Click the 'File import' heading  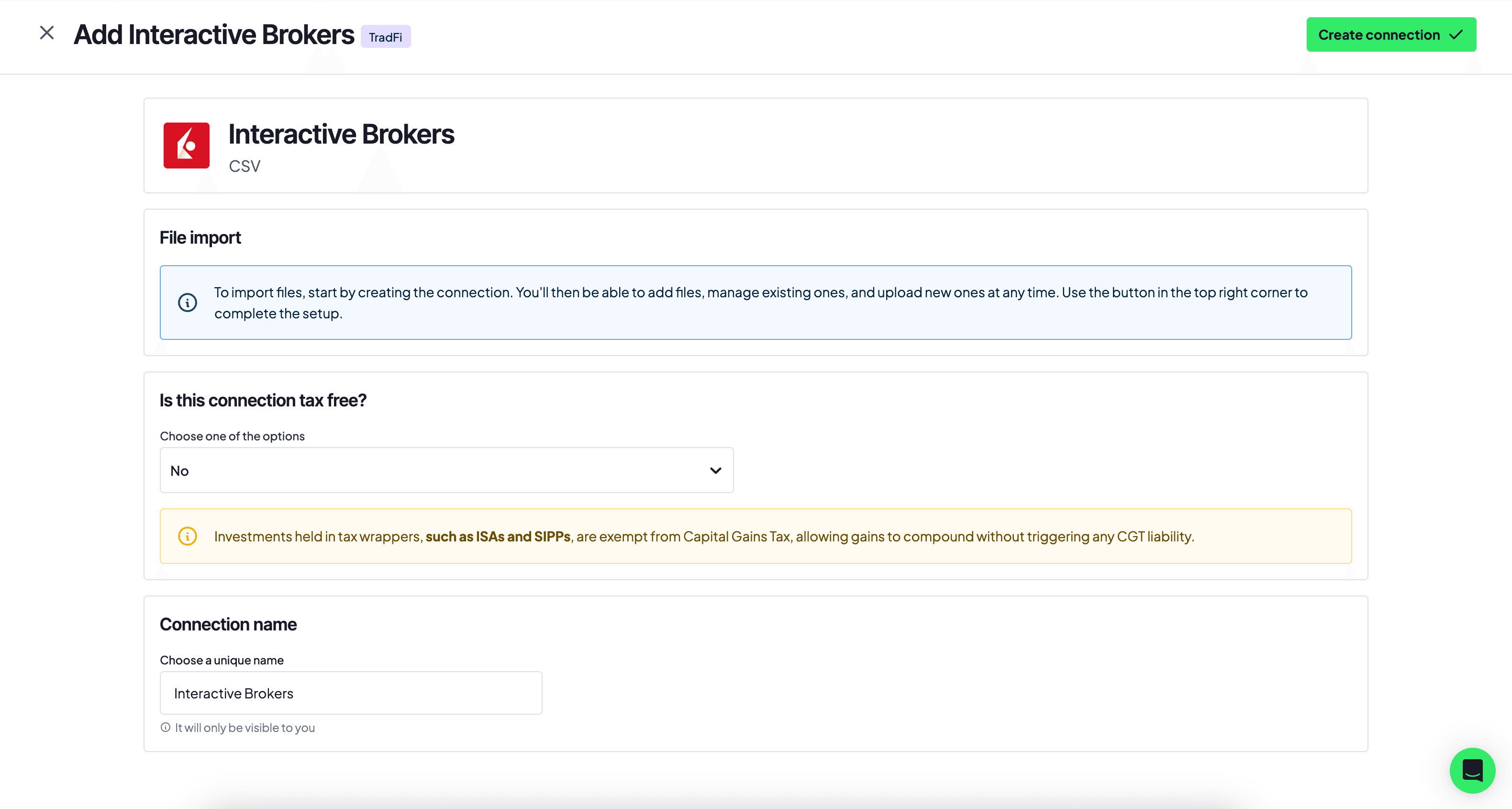click(200, 238)
